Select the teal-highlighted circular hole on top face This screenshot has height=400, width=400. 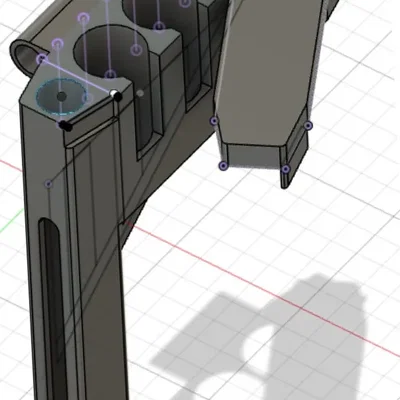point(61,97)
